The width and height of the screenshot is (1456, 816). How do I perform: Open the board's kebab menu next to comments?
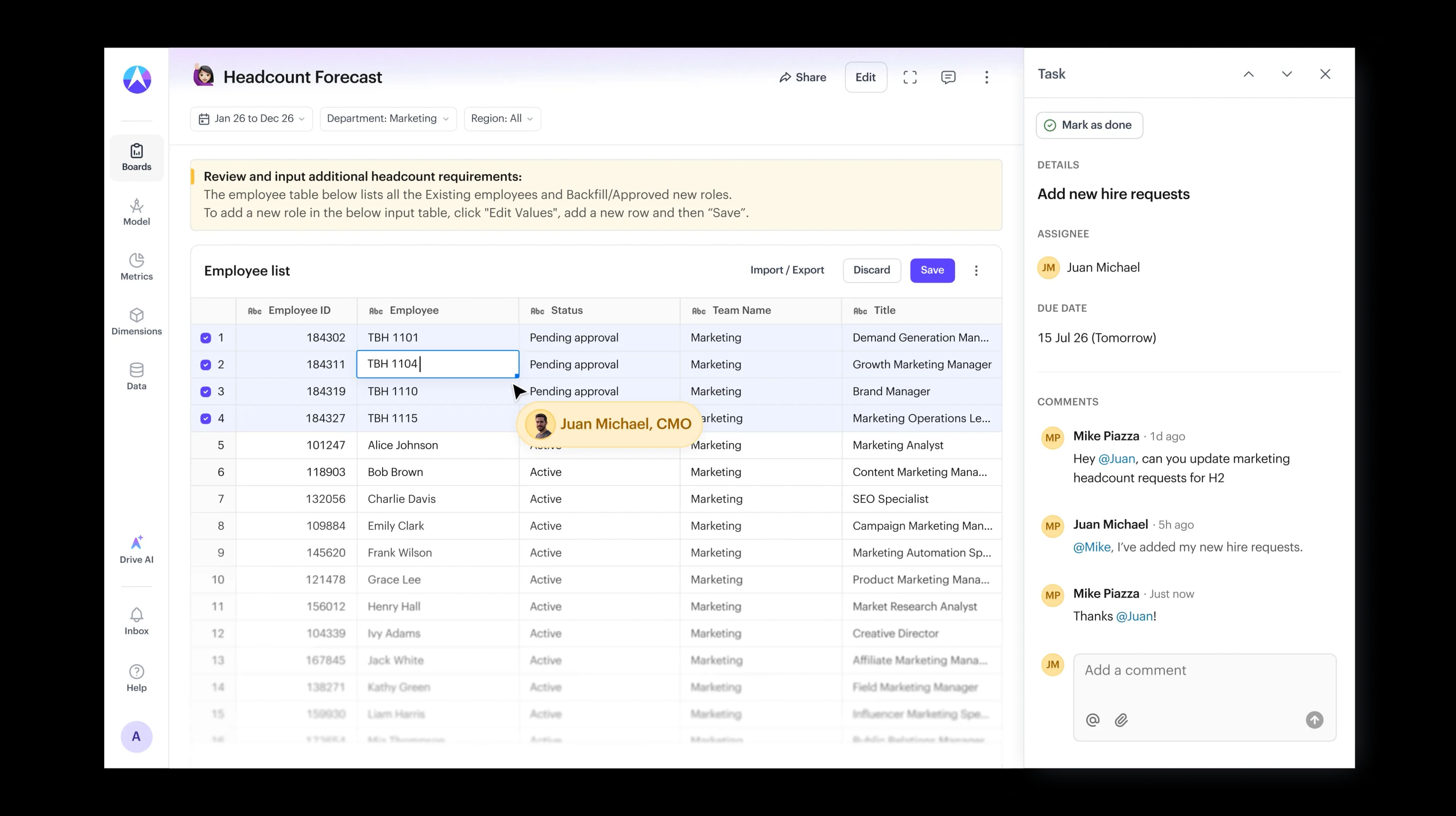986,77
